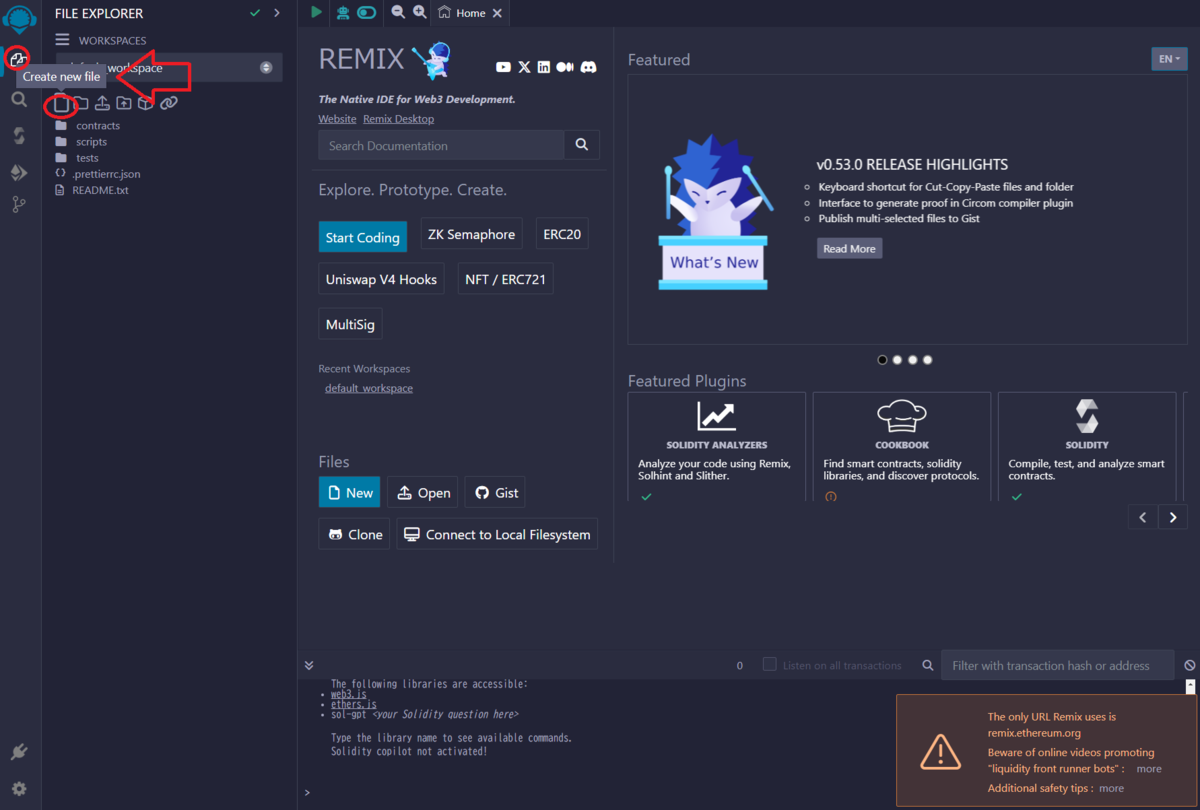
Task: Show previous featured plugins with left arrow
Action: point(1143,517)
